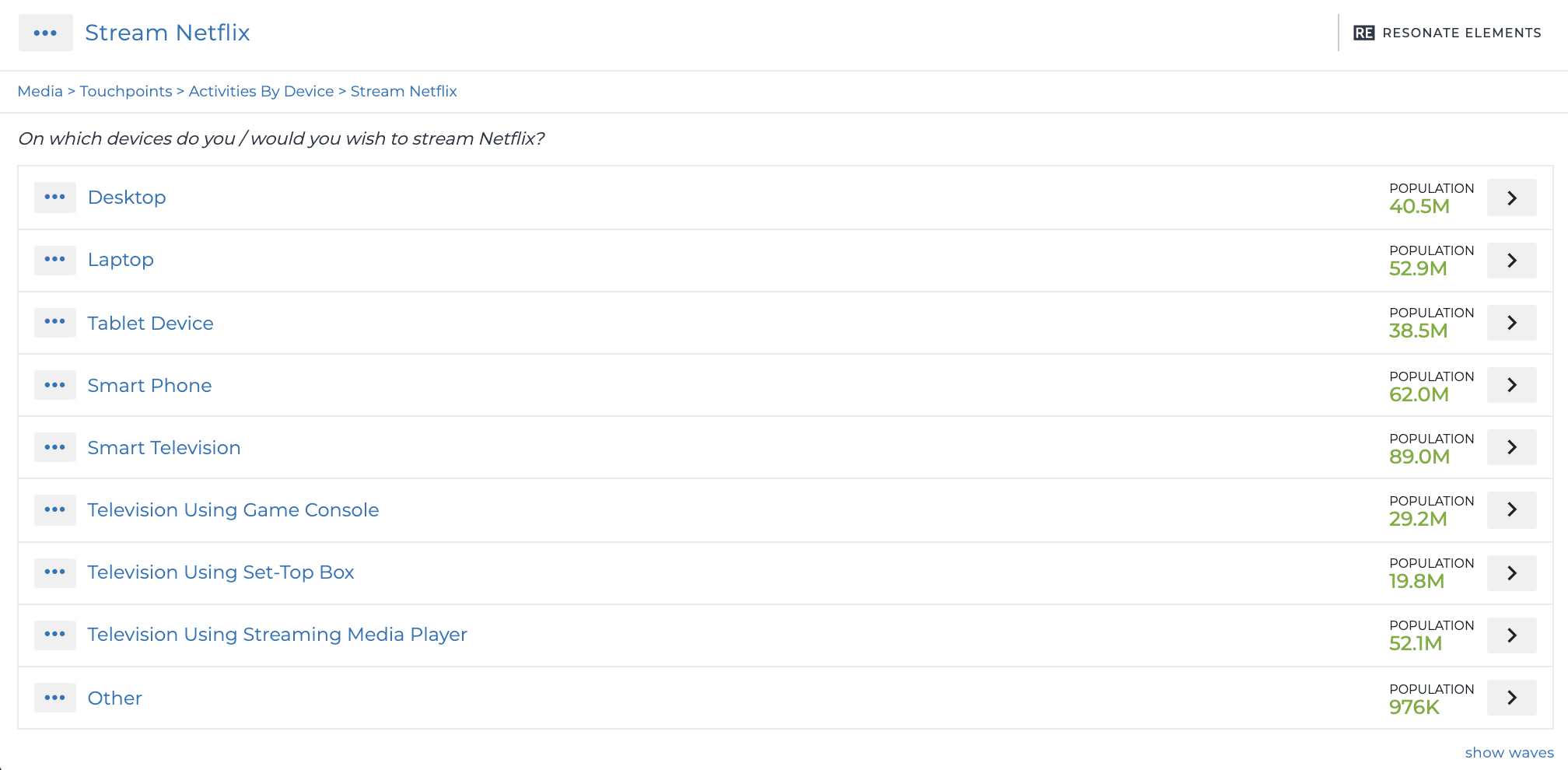Click the Stream Netflix page title

(167, 33)
